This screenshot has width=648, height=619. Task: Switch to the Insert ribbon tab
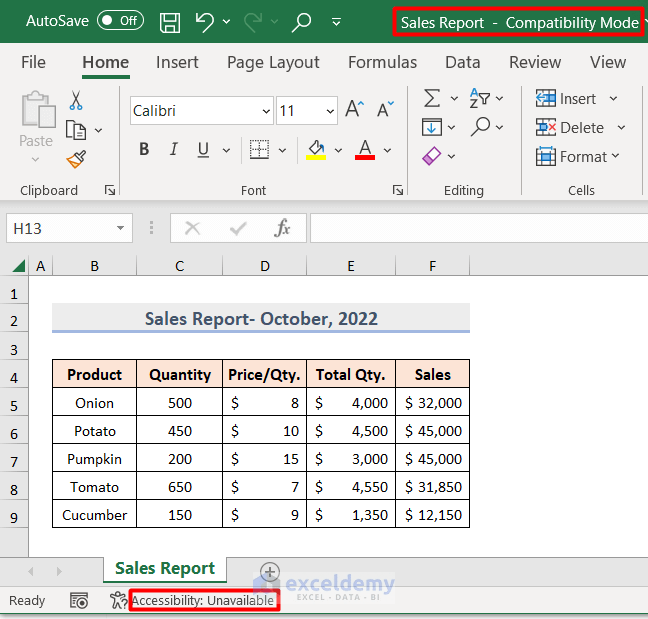tap(177, 62)
